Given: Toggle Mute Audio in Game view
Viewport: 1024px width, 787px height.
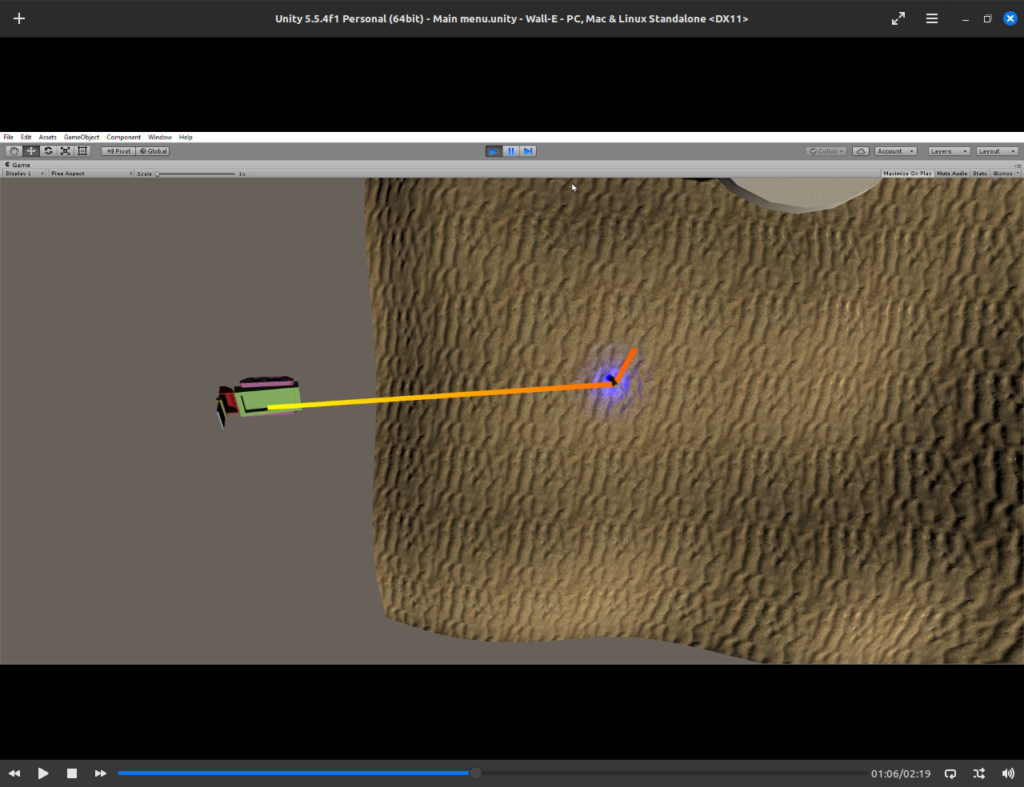Looking at the screenshot, I should click(952, 173).
